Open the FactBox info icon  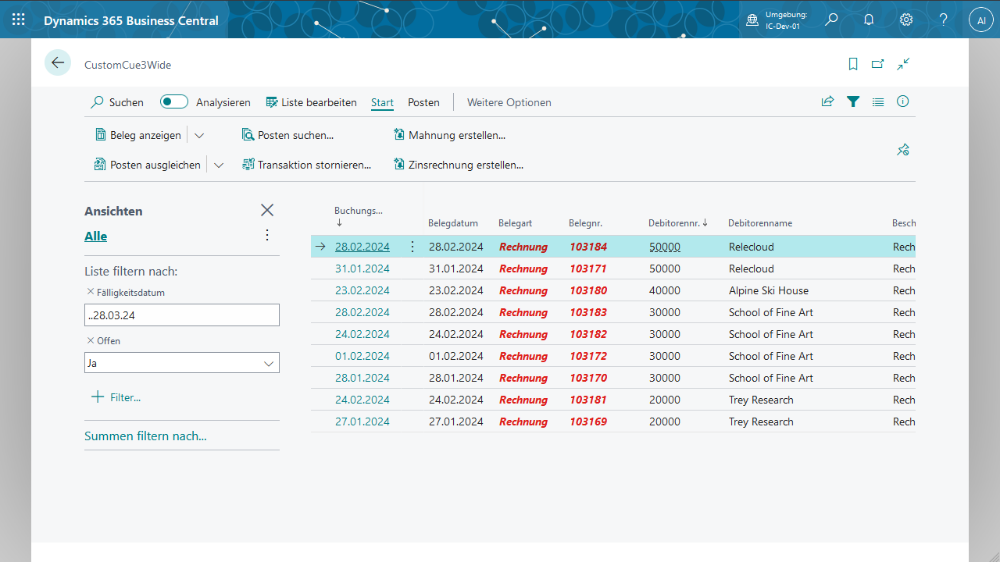tap(902, 101)
